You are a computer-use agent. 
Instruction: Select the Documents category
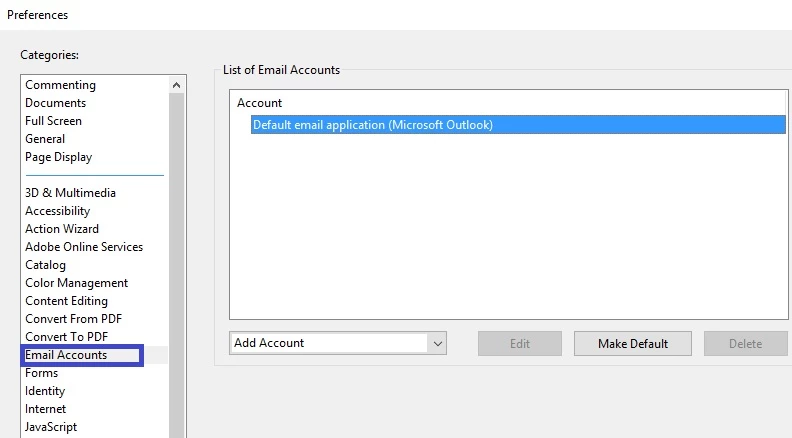point(56,103)
